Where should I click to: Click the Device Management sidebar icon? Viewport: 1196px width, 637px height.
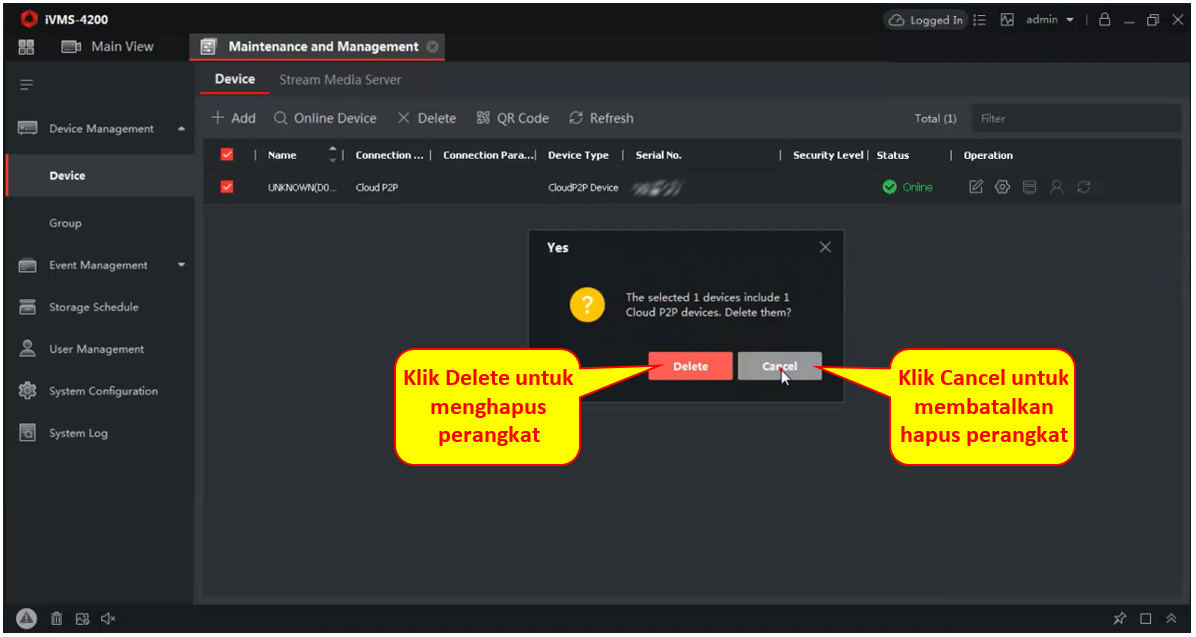27,128
